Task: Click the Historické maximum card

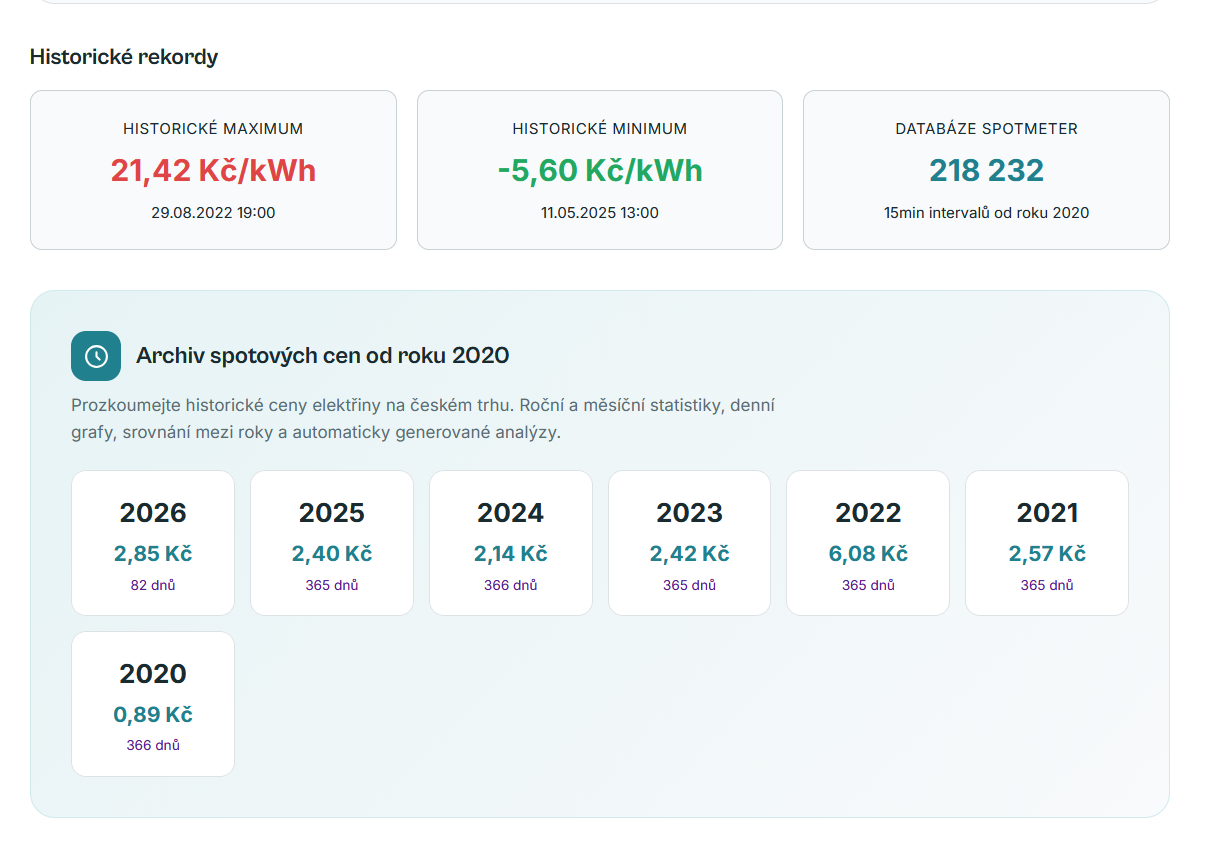Action: (213, 169)
